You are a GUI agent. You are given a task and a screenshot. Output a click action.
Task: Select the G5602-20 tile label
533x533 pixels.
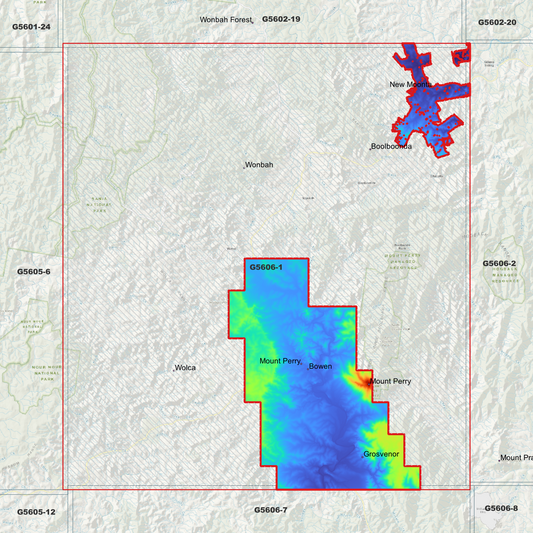[x=497, y=22]
